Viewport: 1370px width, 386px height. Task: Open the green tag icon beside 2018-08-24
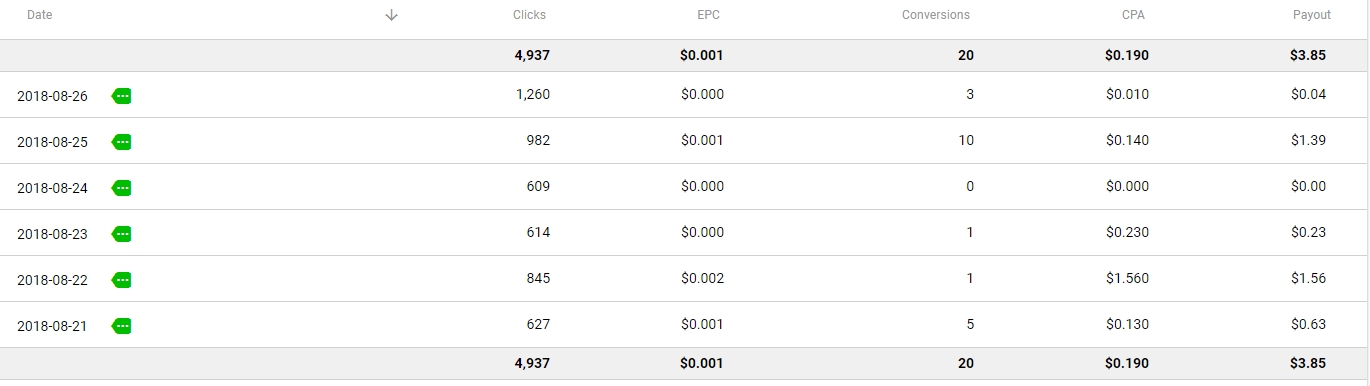122,188
